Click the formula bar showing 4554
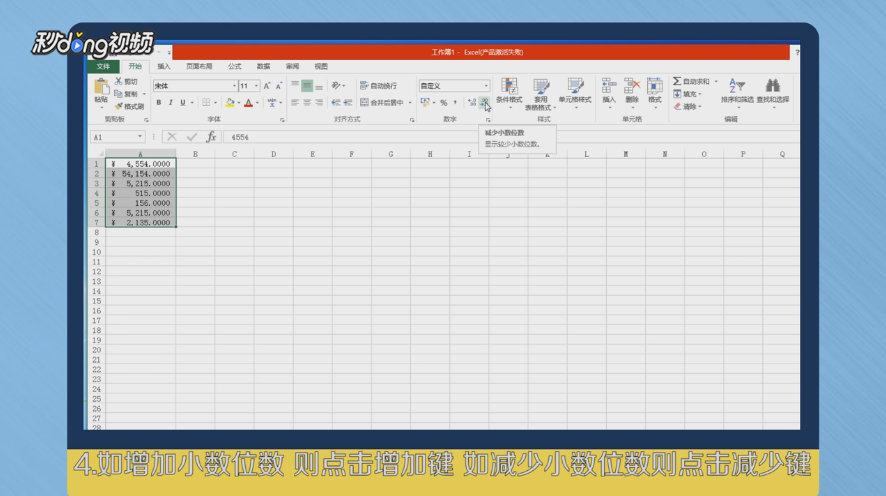The width and height of the screenshot is (886, 496). pyautogui.click(x=509, y=137)
